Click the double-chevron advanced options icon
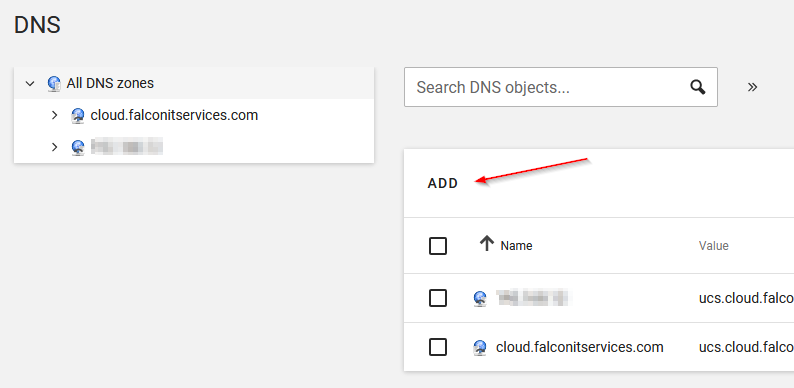Image resolution: width=794 pixels, height=388 pixels. (752, 87)
